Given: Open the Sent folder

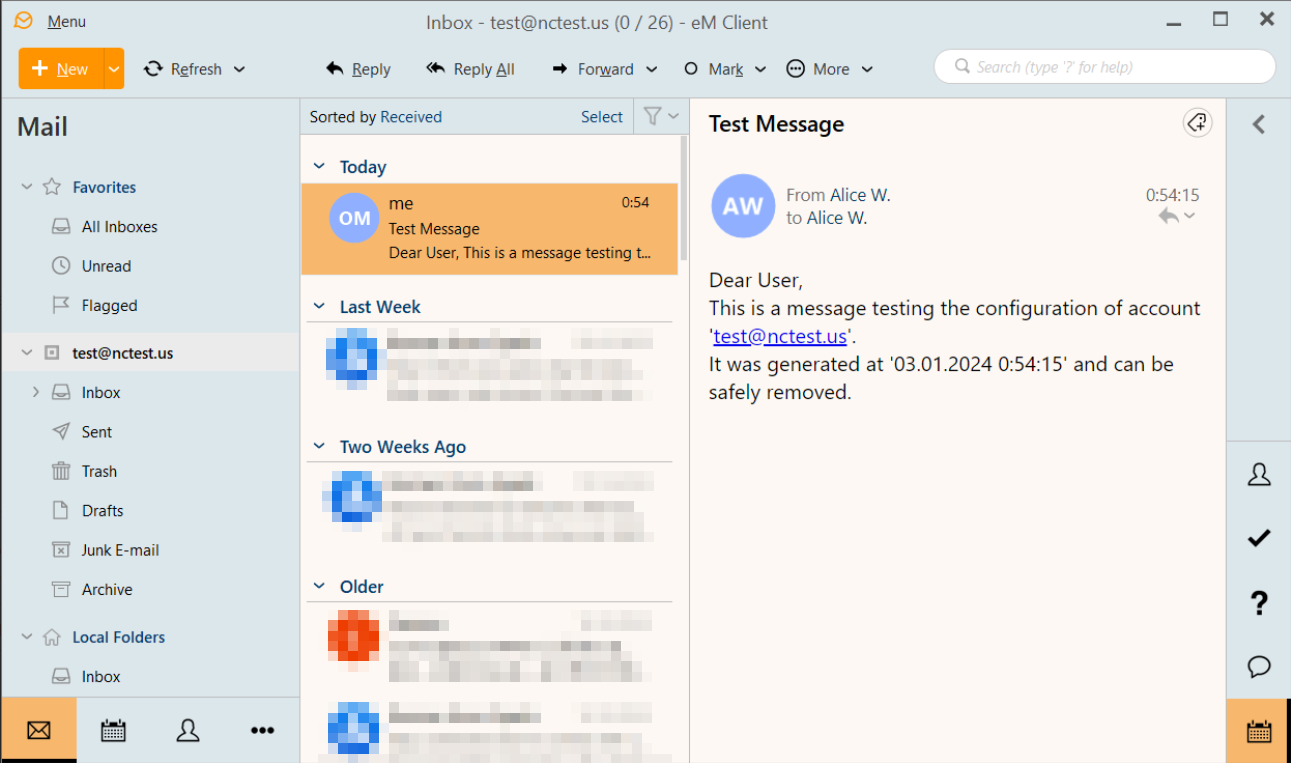Looking at the screenshot, I should point(96,432).
